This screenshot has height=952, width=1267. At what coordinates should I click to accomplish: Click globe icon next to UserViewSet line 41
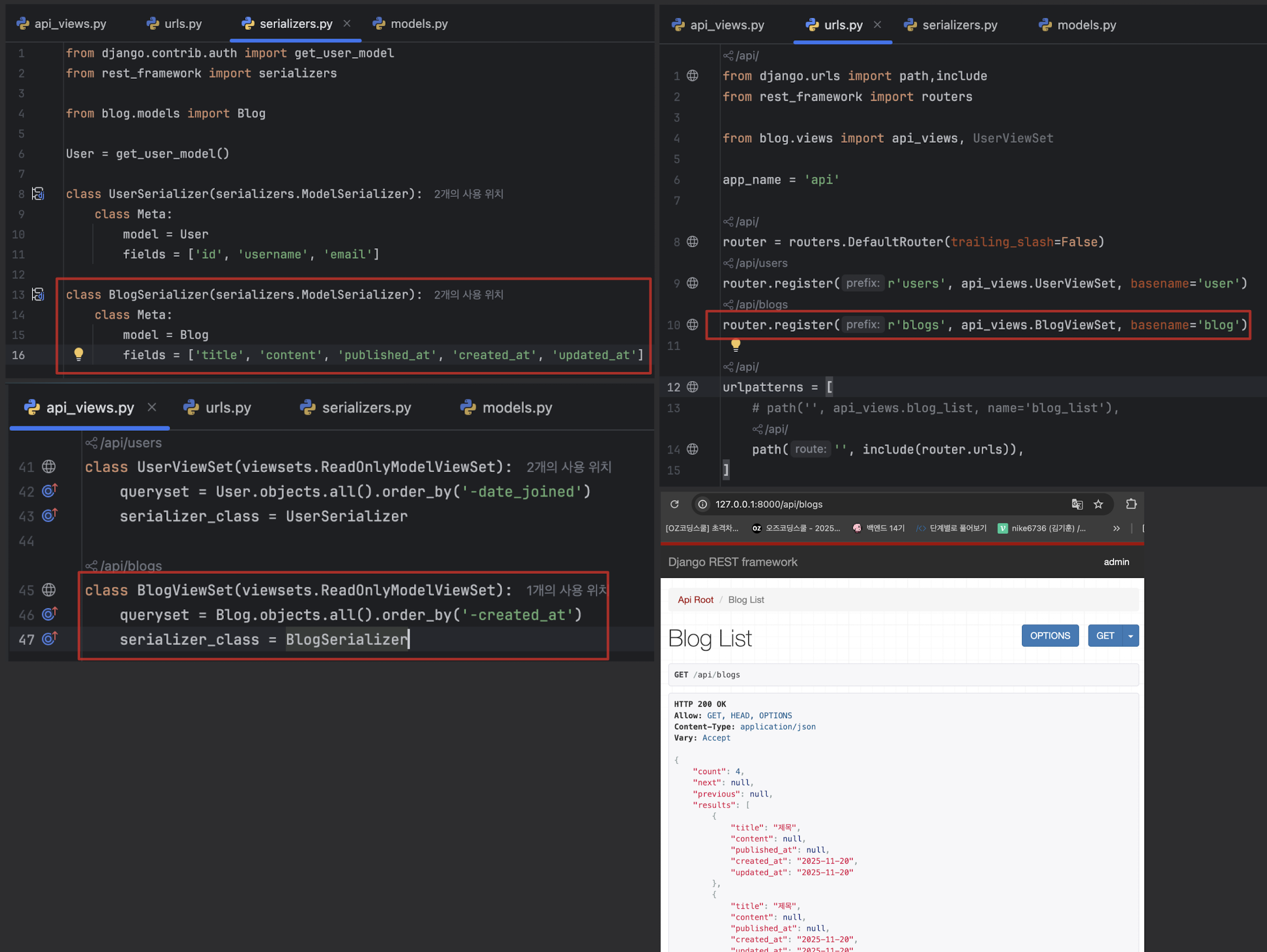(x=49, y=466)
